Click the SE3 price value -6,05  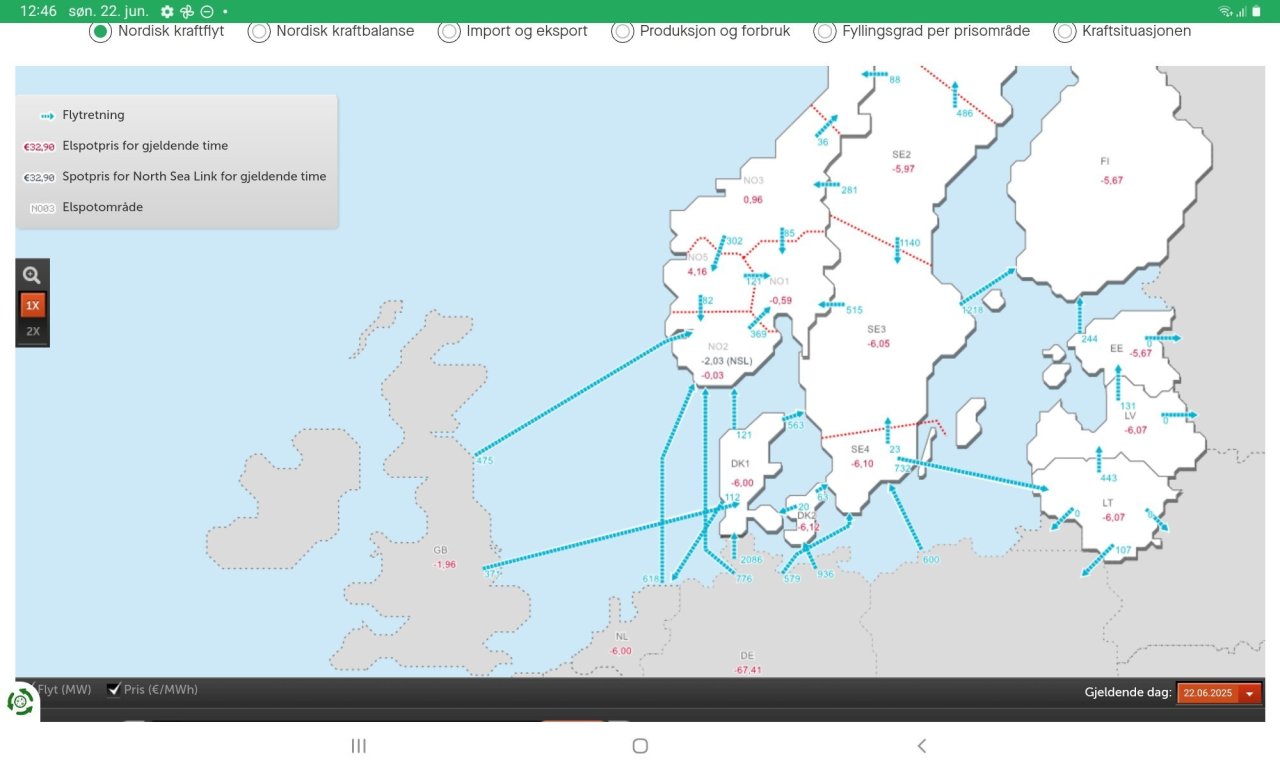(878, 343)
